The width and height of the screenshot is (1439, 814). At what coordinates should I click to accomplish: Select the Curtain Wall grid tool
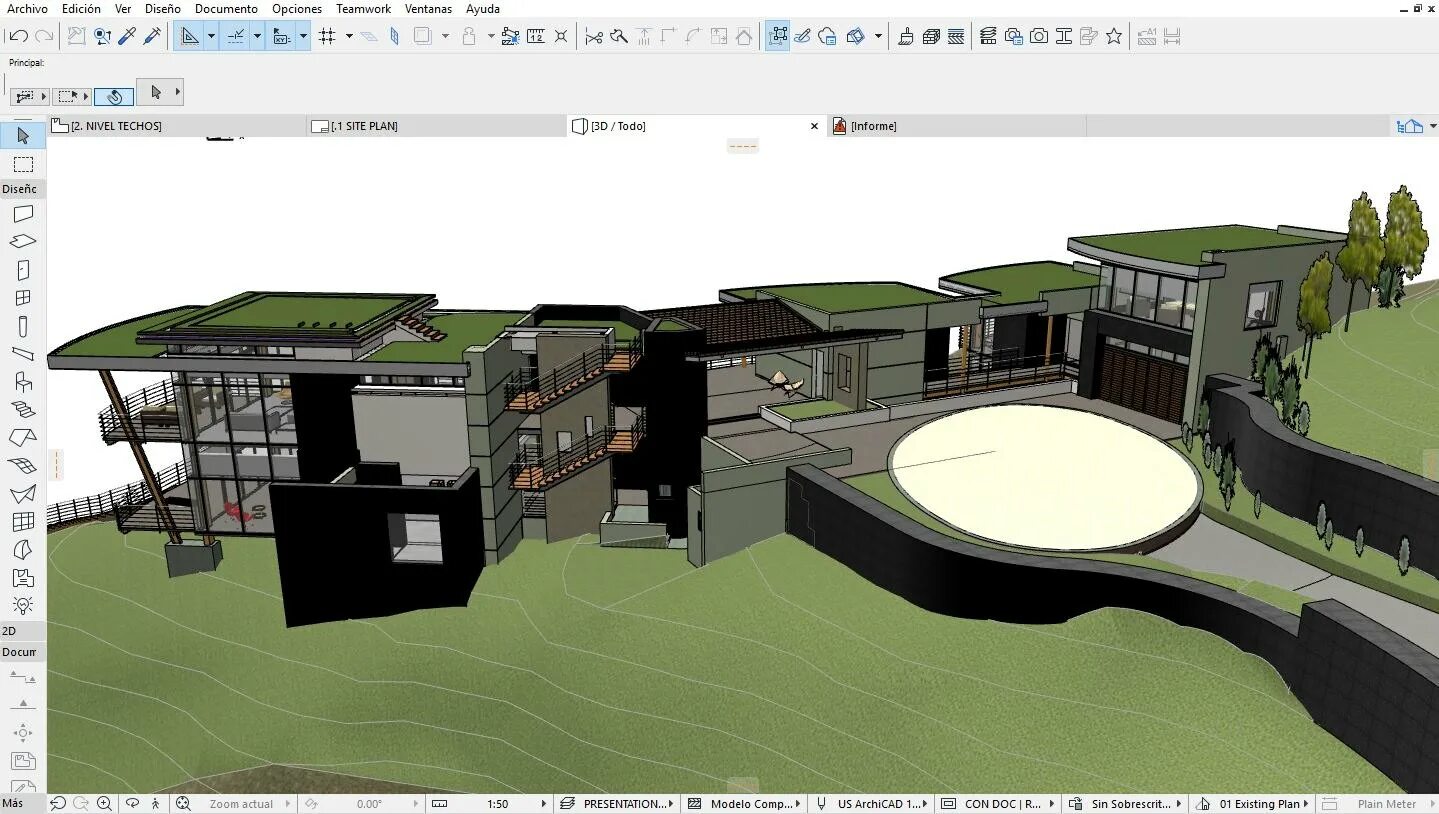(23, 522)
